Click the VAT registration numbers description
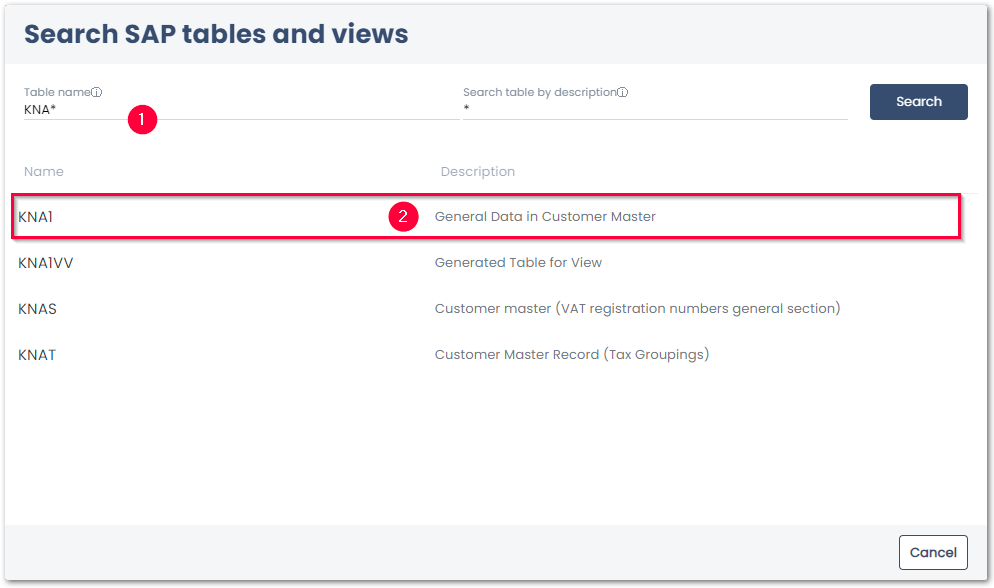 637,309
